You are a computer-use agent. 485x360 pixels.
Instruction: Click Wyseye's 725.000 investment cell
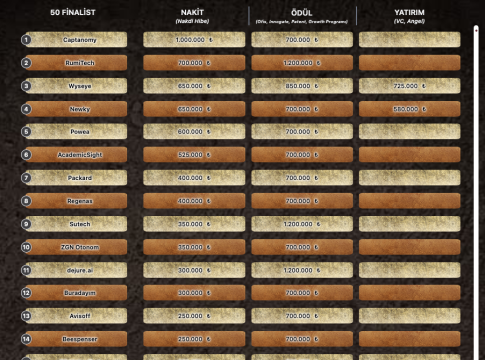tap(410, 86)
